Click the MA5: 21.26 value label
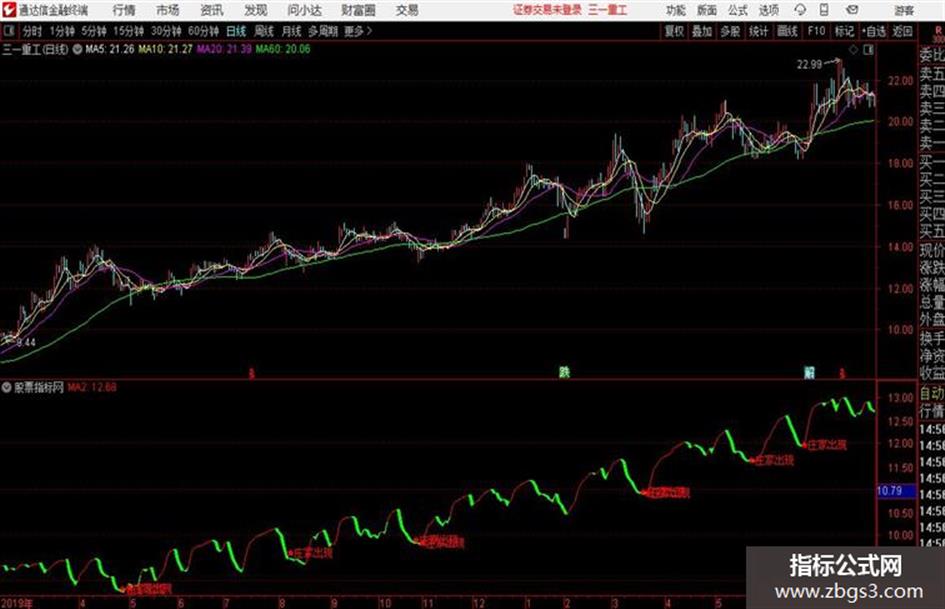The image size is (945, 609). coord(110,49)
